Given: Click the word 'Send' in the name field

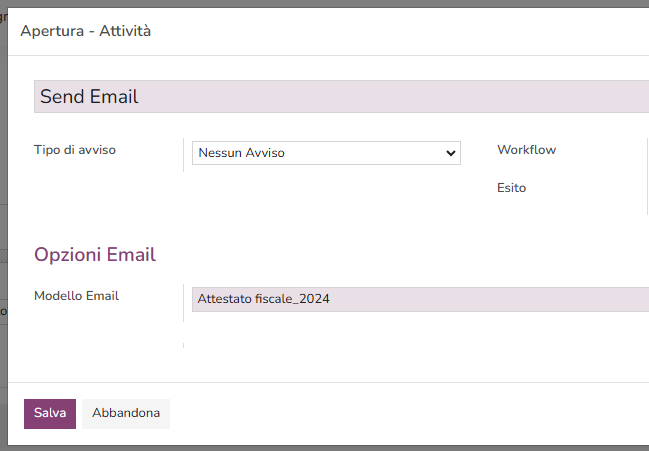Looking at the screenshot, I should click(62, 97).
